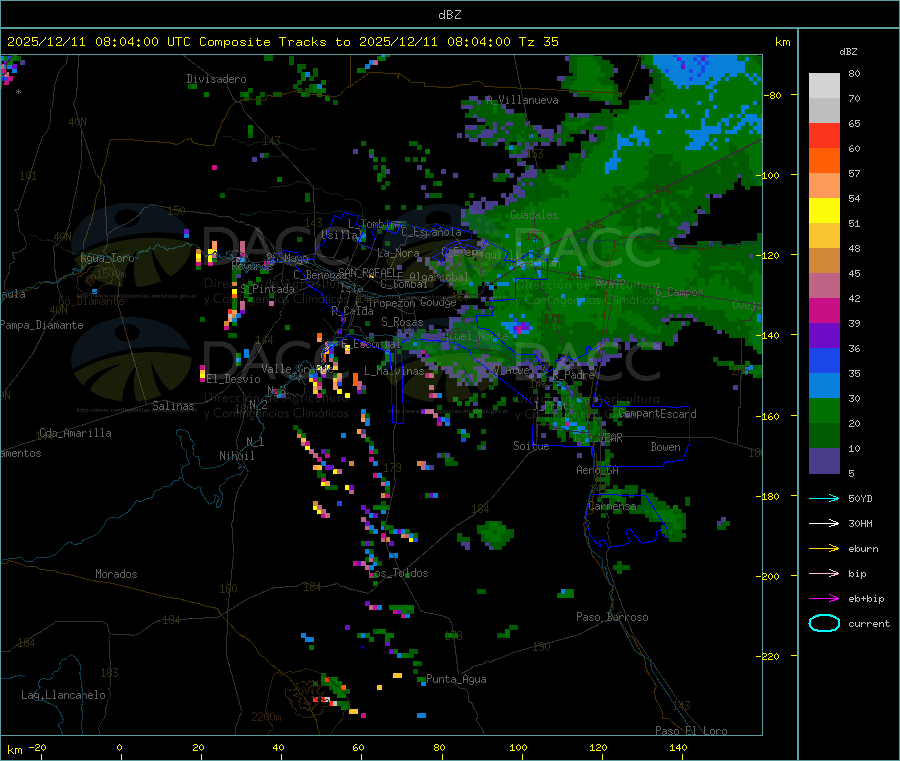Click the timestamp header 2025/12/11 08:04:00 UTC
The height and width of the screenshot is (761, 900).
click(x=99, y=42)
